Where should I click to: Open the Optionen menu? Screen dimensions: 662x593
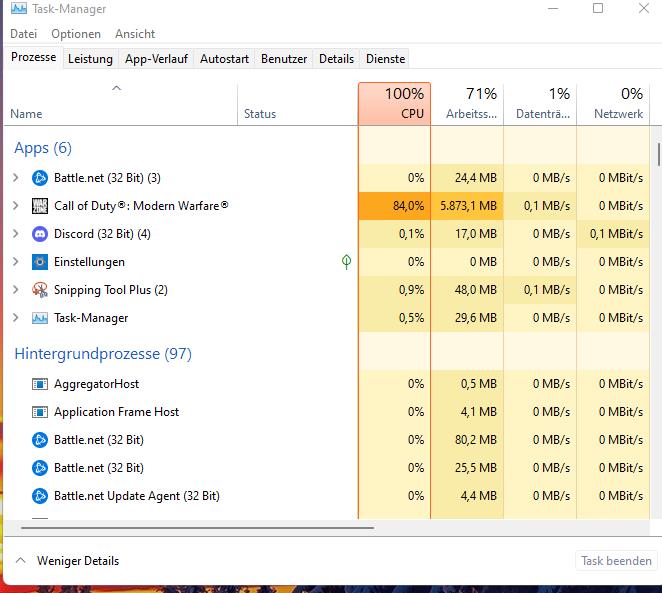[76, 34]
